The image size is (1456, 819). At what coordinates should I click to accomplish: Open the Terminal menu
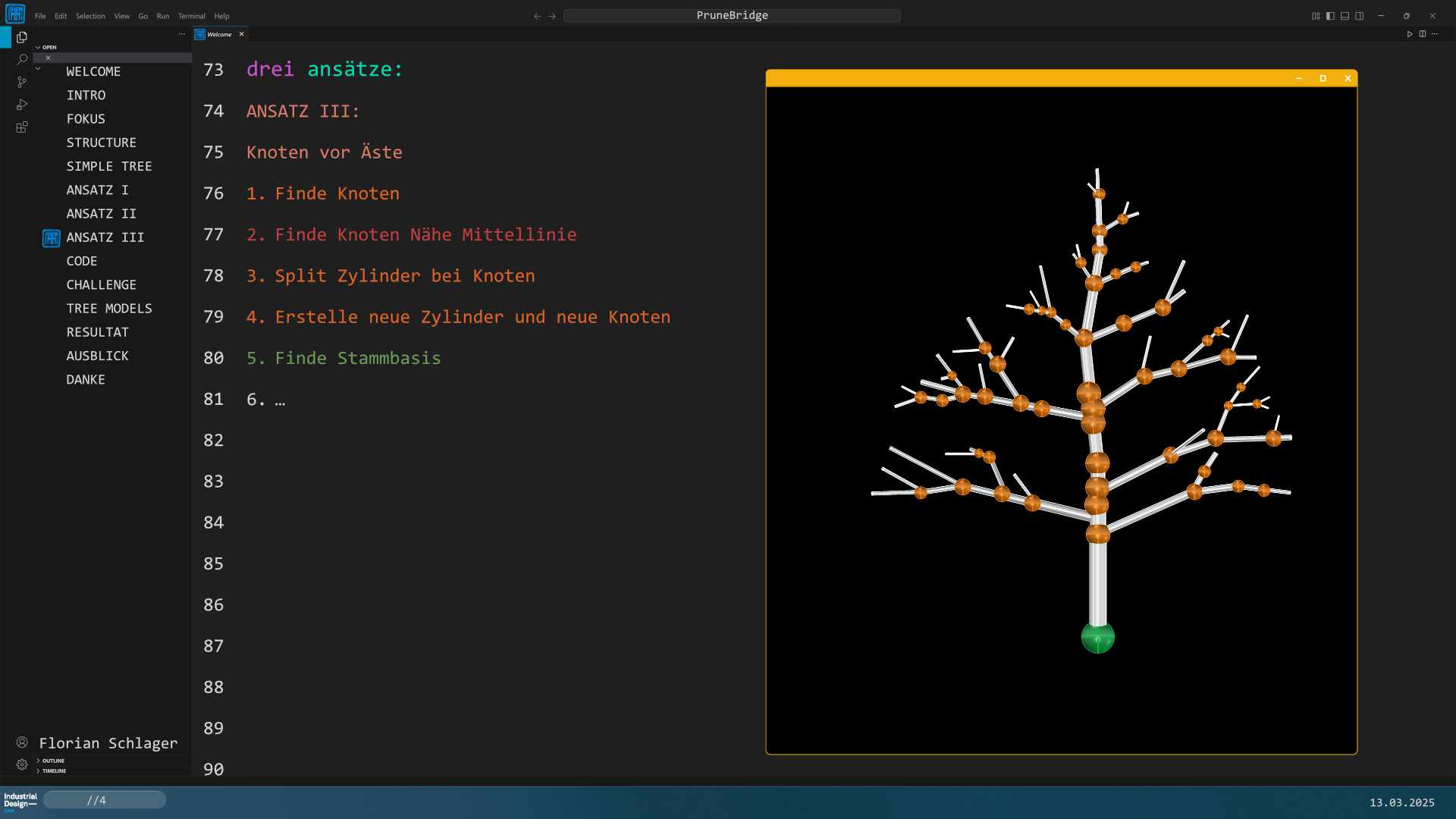click(191, 16)
